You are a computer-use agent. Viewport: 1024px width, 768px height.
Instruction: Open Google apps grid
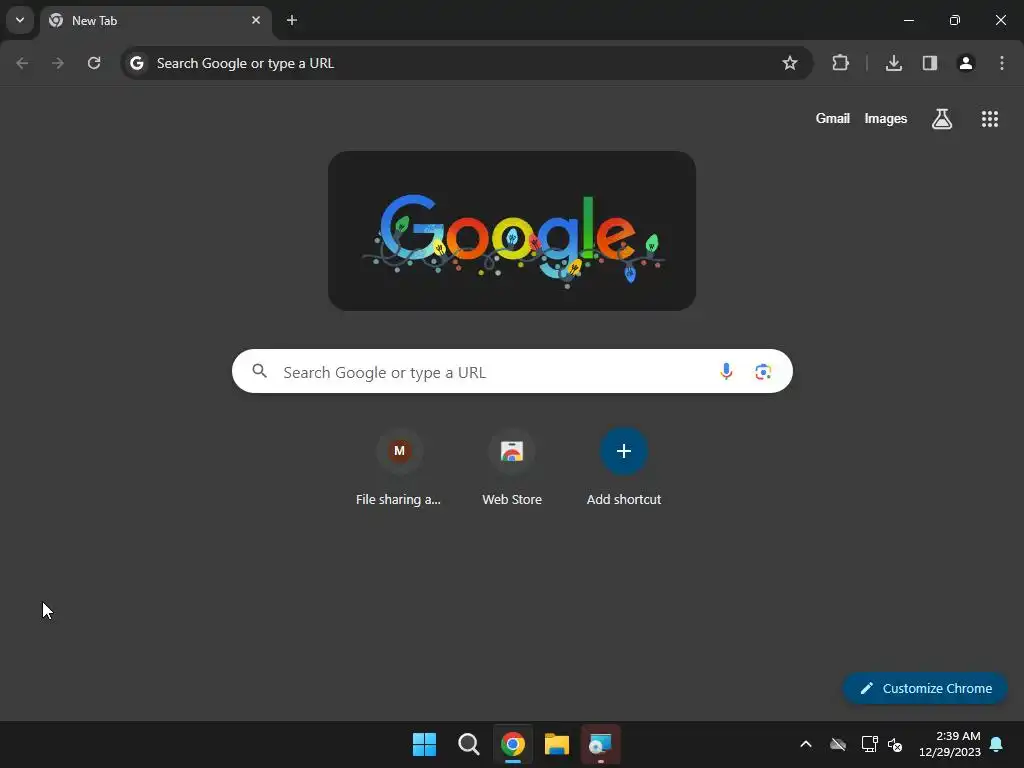click(x=990, y=119)
